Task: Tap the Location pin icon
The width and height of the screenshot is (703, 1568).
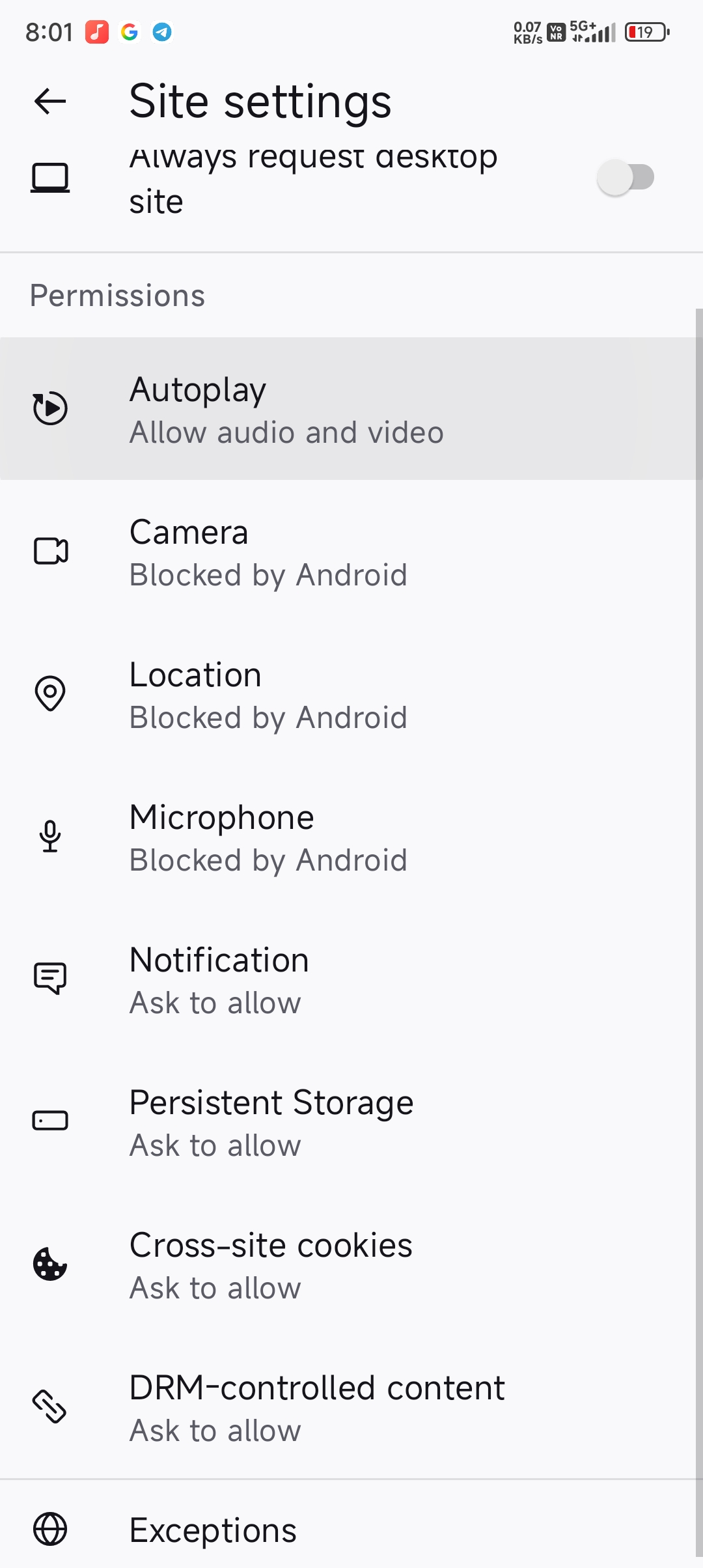Action: 50,693
